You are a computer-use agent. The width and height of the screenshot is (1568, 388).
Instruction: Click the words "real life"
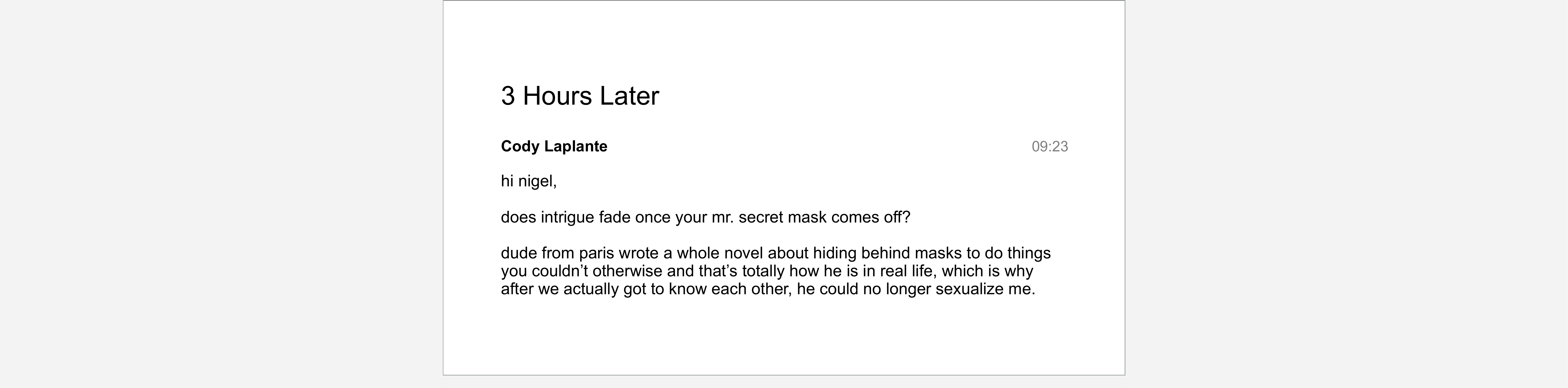pos(906,270)
